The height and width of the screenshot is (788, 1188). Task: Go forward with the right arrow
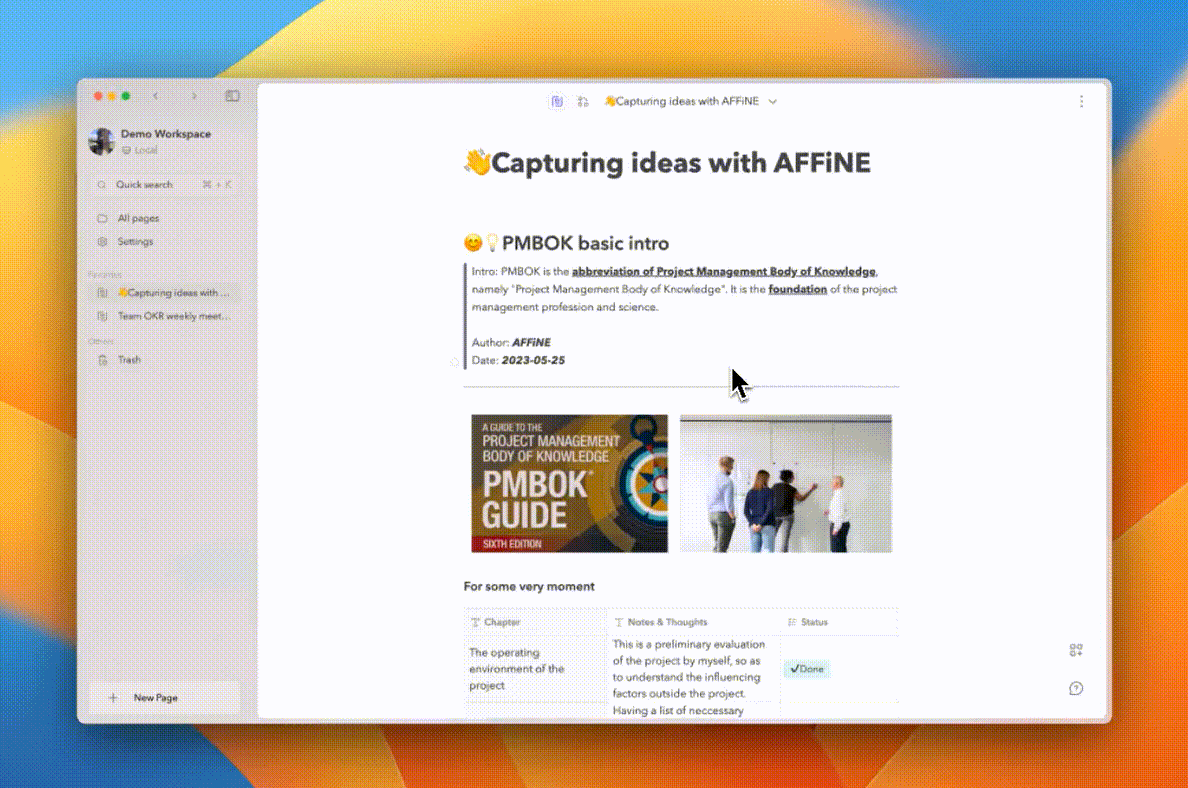[194, 96]
